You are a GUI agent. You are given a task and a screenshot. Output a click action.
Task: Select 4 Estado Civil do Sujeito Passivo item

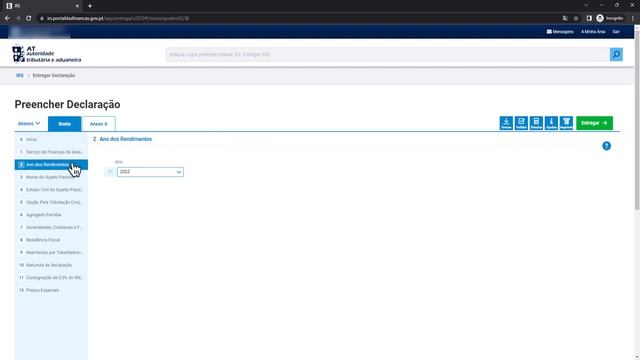(51, 190)
